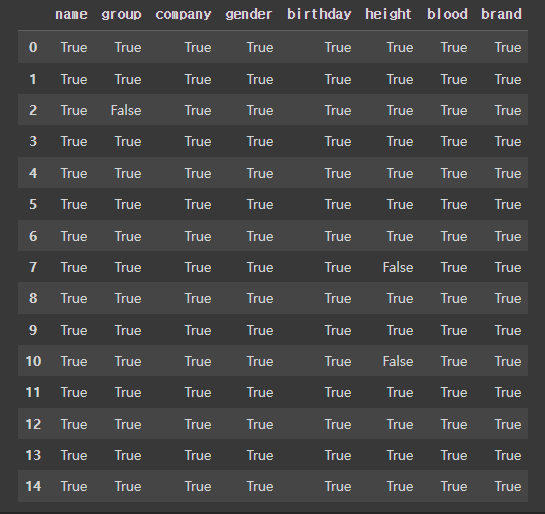Select True in row 4 birthday column
Viewport: 545px width, 514px height.
pyautogui.click(x=338, y=173)
